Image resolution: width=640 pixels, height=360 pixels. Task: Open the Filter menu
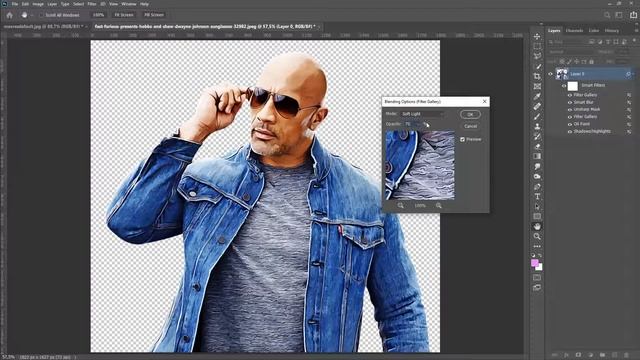pyautogui.click(x=92, y=4)
